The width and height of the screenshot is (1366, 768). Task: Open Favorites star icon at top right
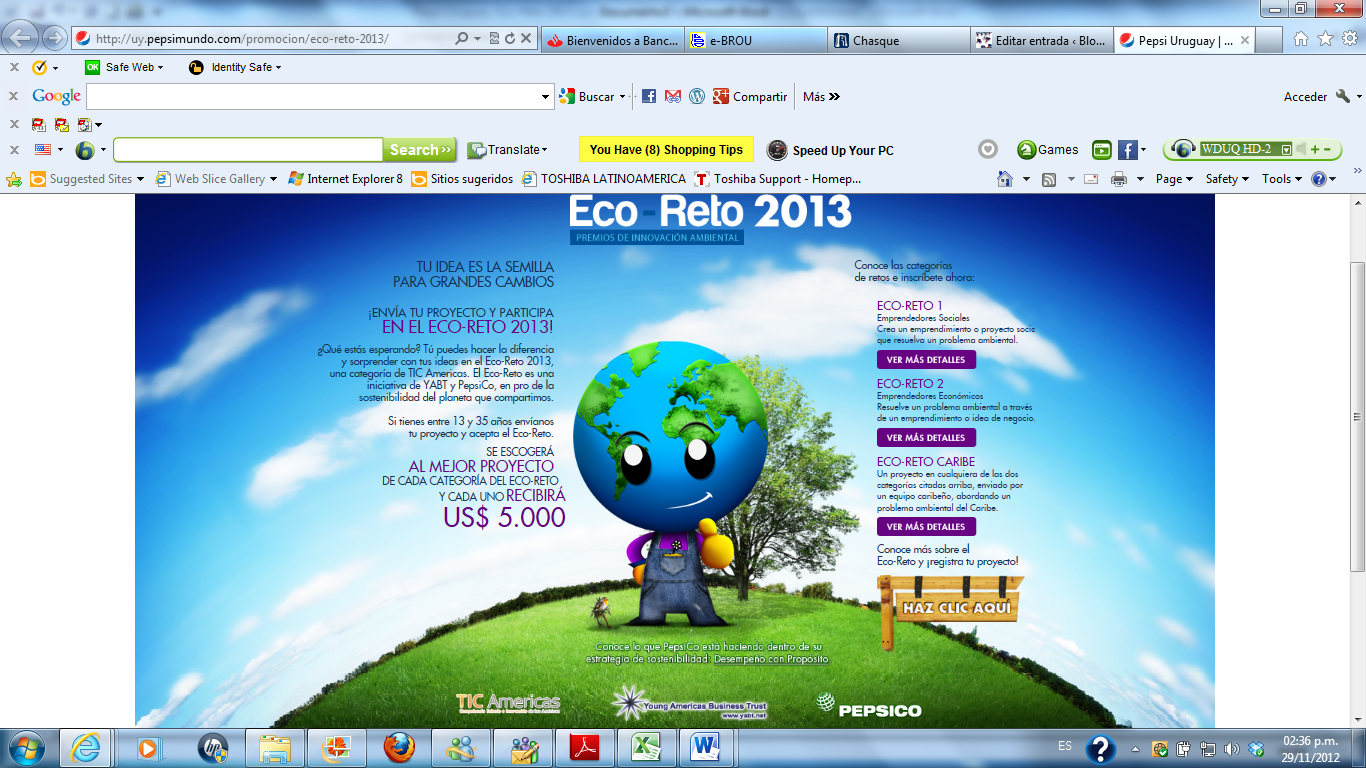tap(1325, 39)
